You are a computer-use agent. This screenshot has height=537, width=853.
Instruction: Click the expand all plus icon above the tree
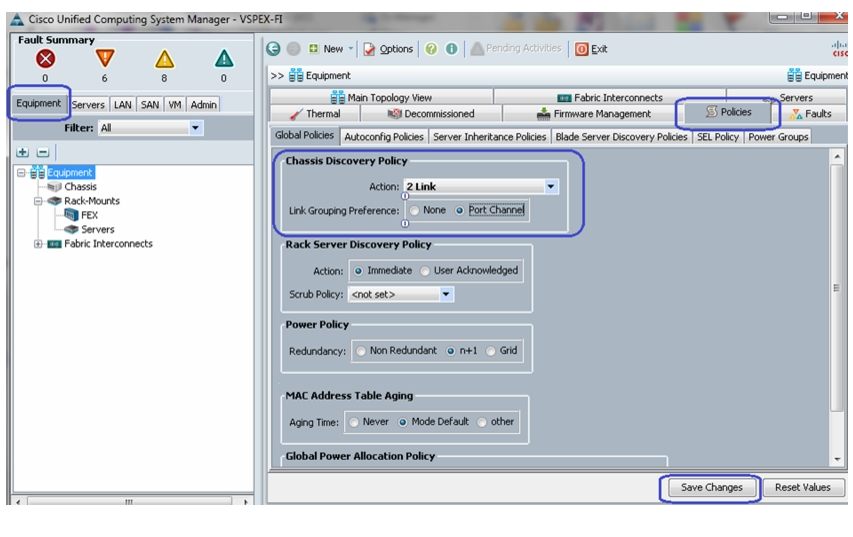click(23, 152)
